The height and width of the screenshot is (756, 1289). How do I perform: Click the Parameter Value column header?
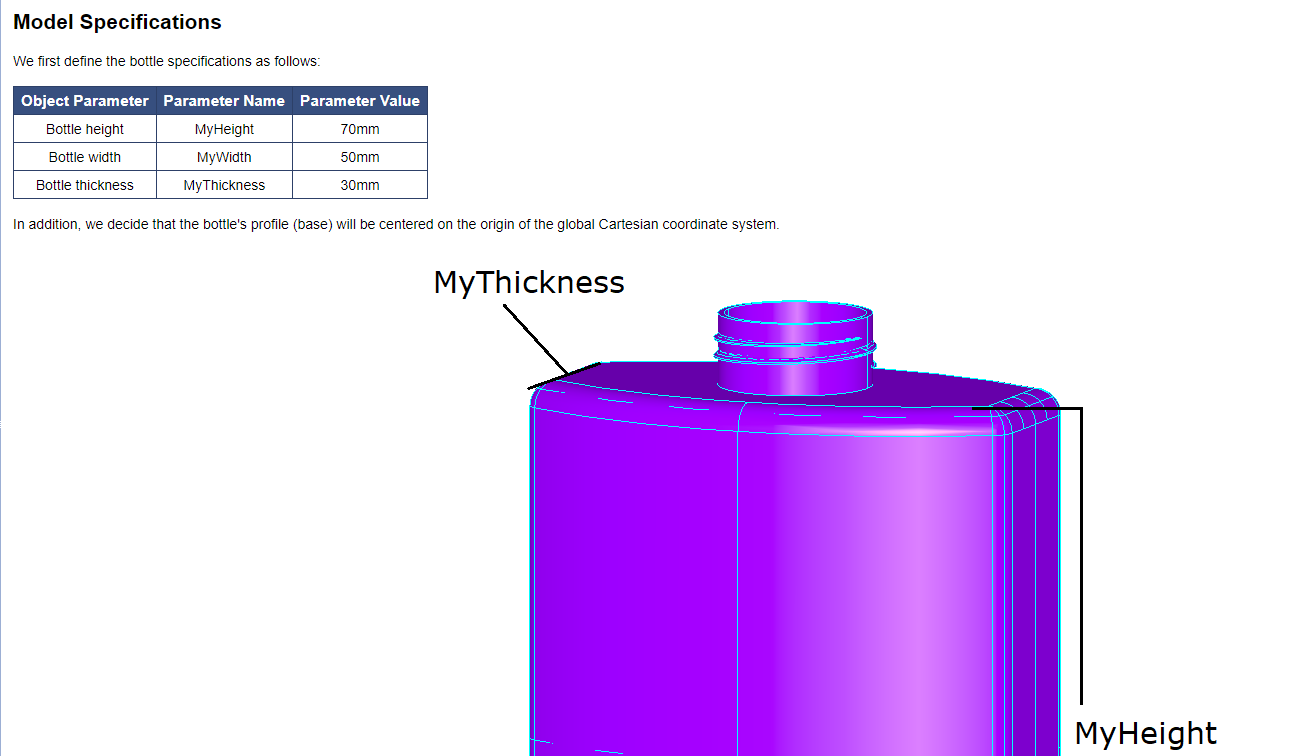(x=359, y=101)
